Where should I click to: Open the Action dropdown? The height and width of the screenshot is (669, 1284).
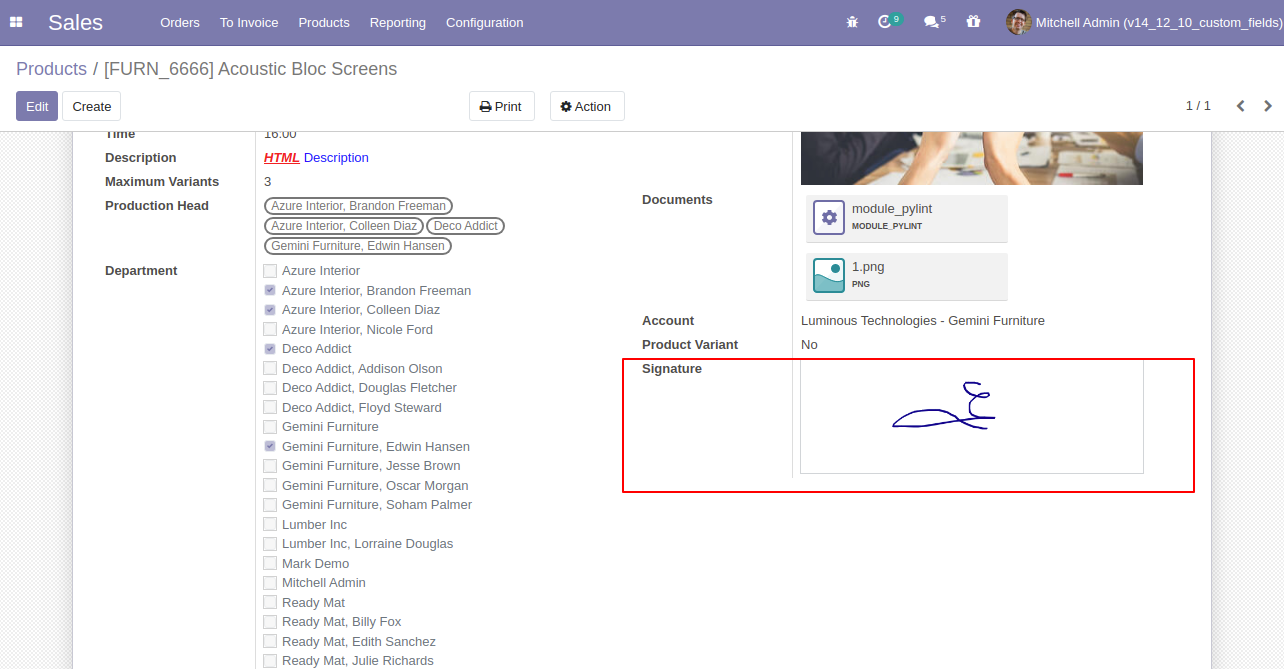[x=587, y=106]
